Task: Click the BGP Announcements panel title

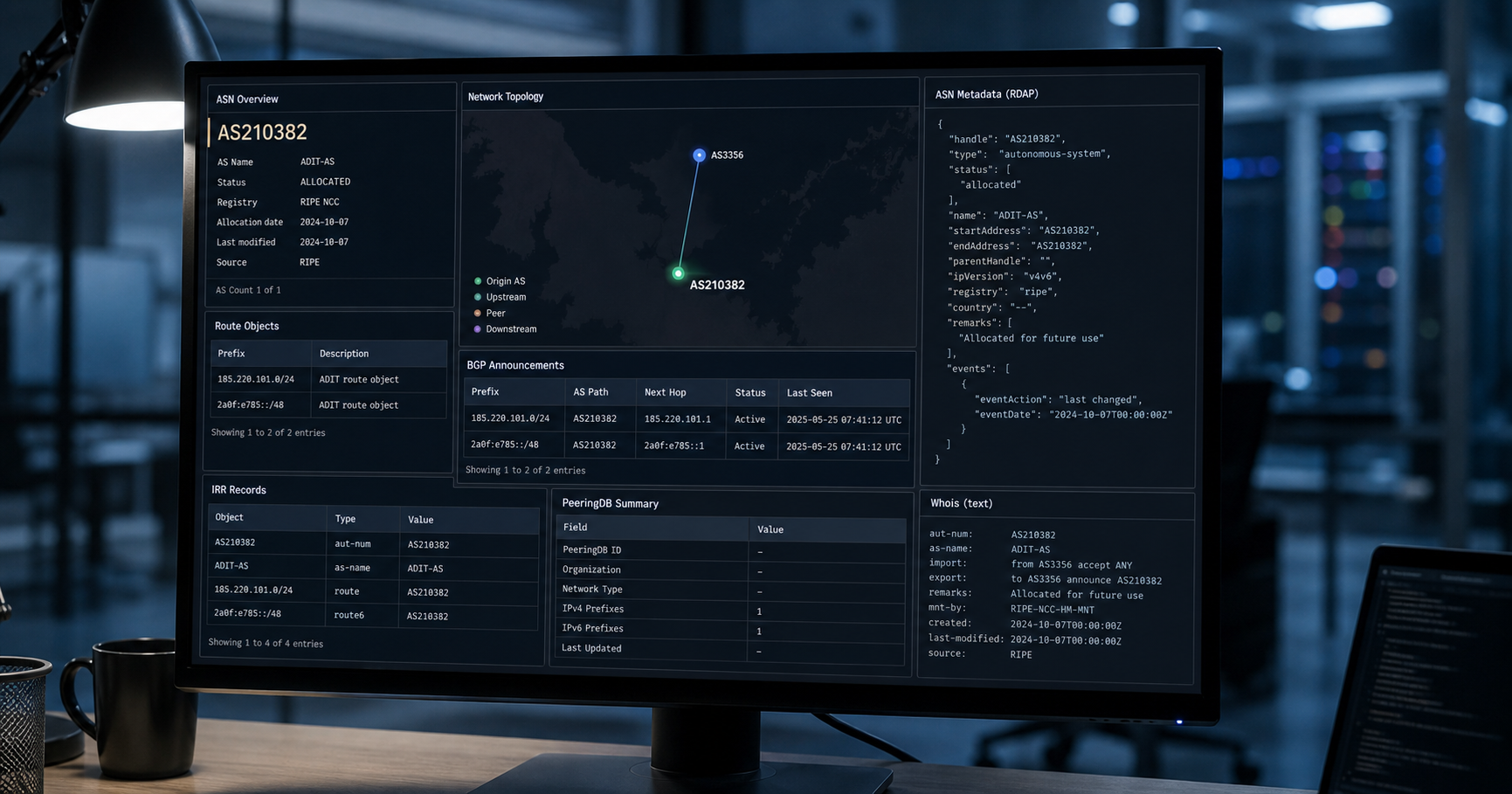Action: 515,365
